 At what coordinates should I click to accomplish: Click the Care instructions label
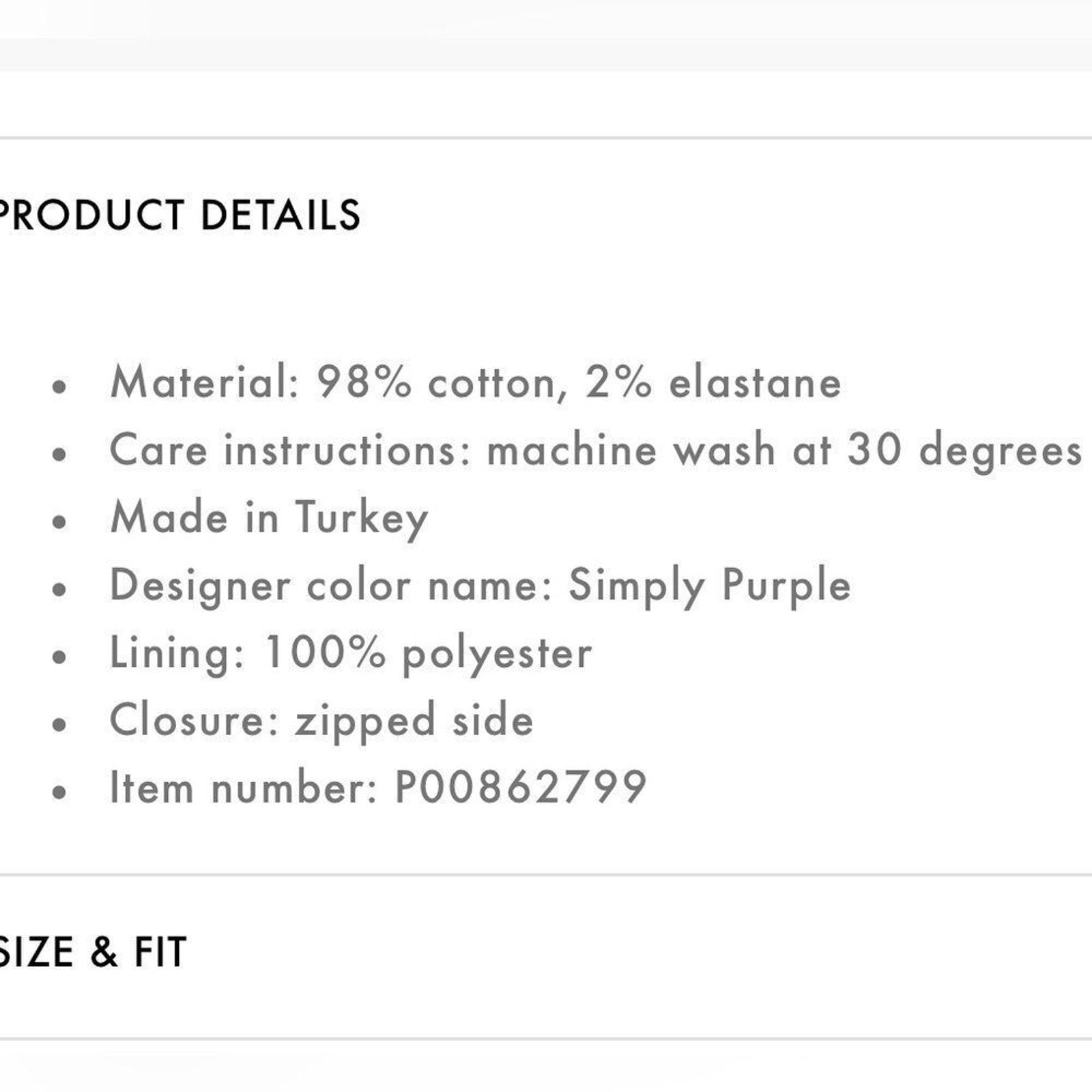coord(291,450)
